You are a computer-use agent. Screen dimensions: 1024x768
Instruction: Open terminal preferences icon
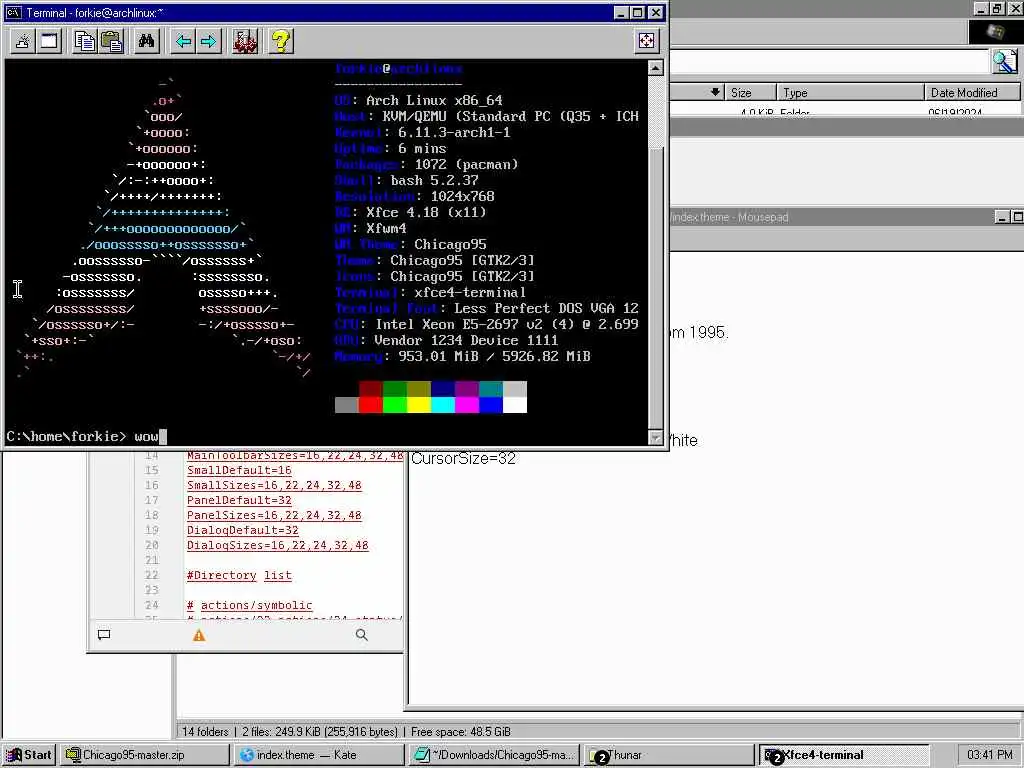pos(245,41)
